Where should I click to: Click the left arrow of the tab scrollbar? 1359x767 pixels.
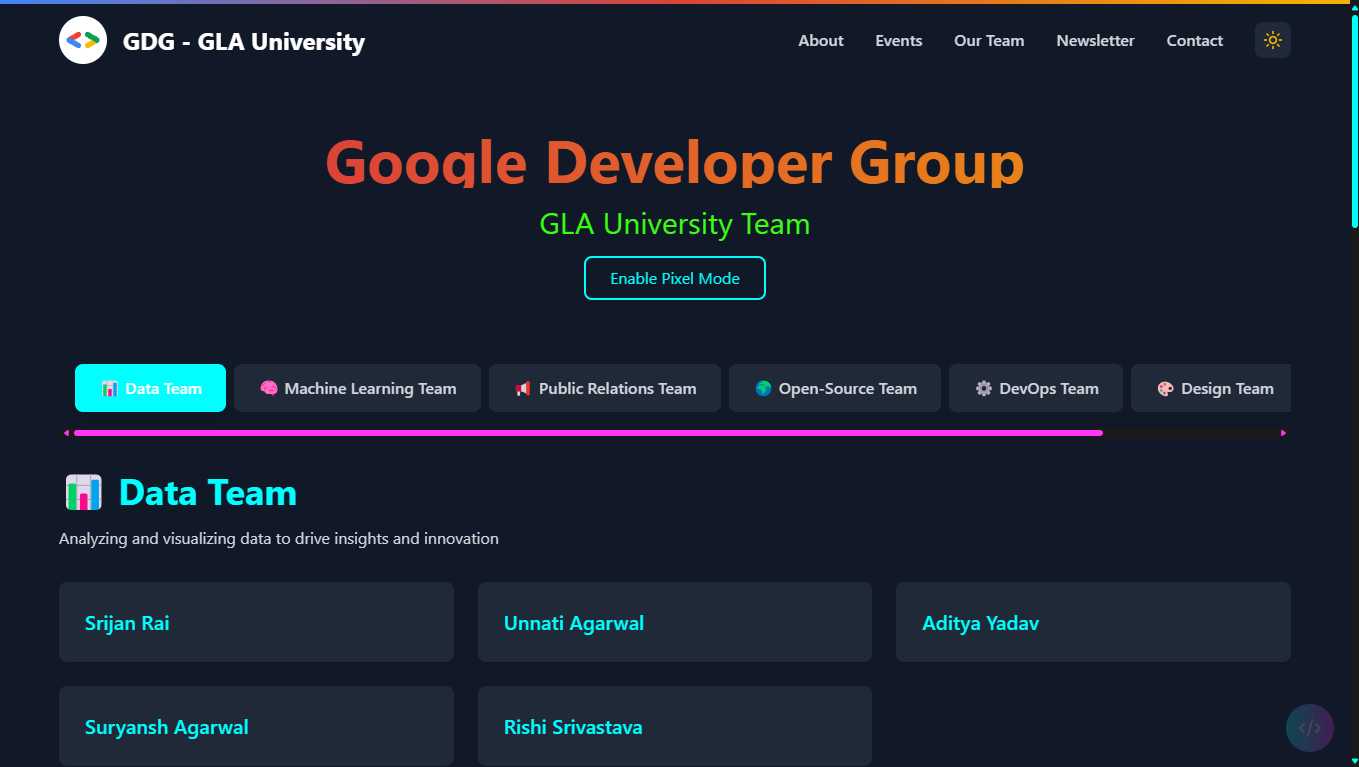[66, 433]
